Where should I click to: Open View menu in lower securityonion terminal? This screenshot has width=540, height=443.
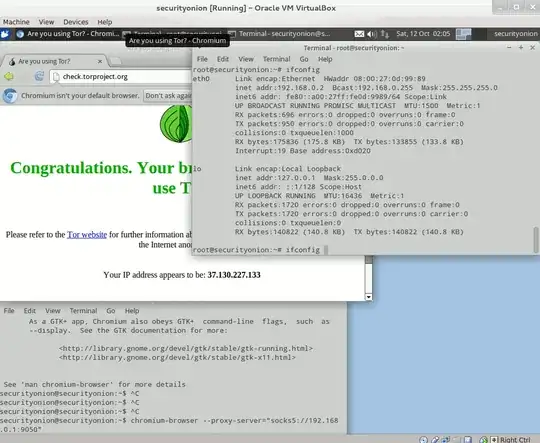click(53, 311)
